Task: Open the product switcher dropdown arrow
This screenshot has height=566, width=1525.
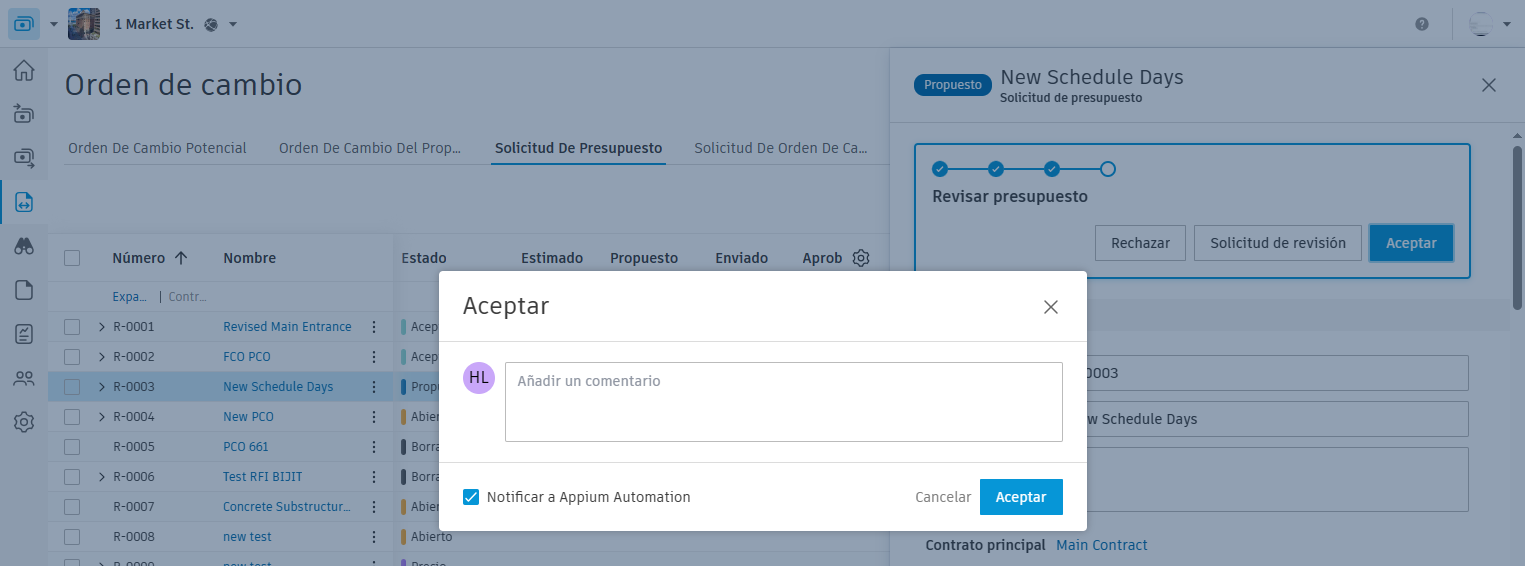Action: pyautogui.click(x=54, y=24)
